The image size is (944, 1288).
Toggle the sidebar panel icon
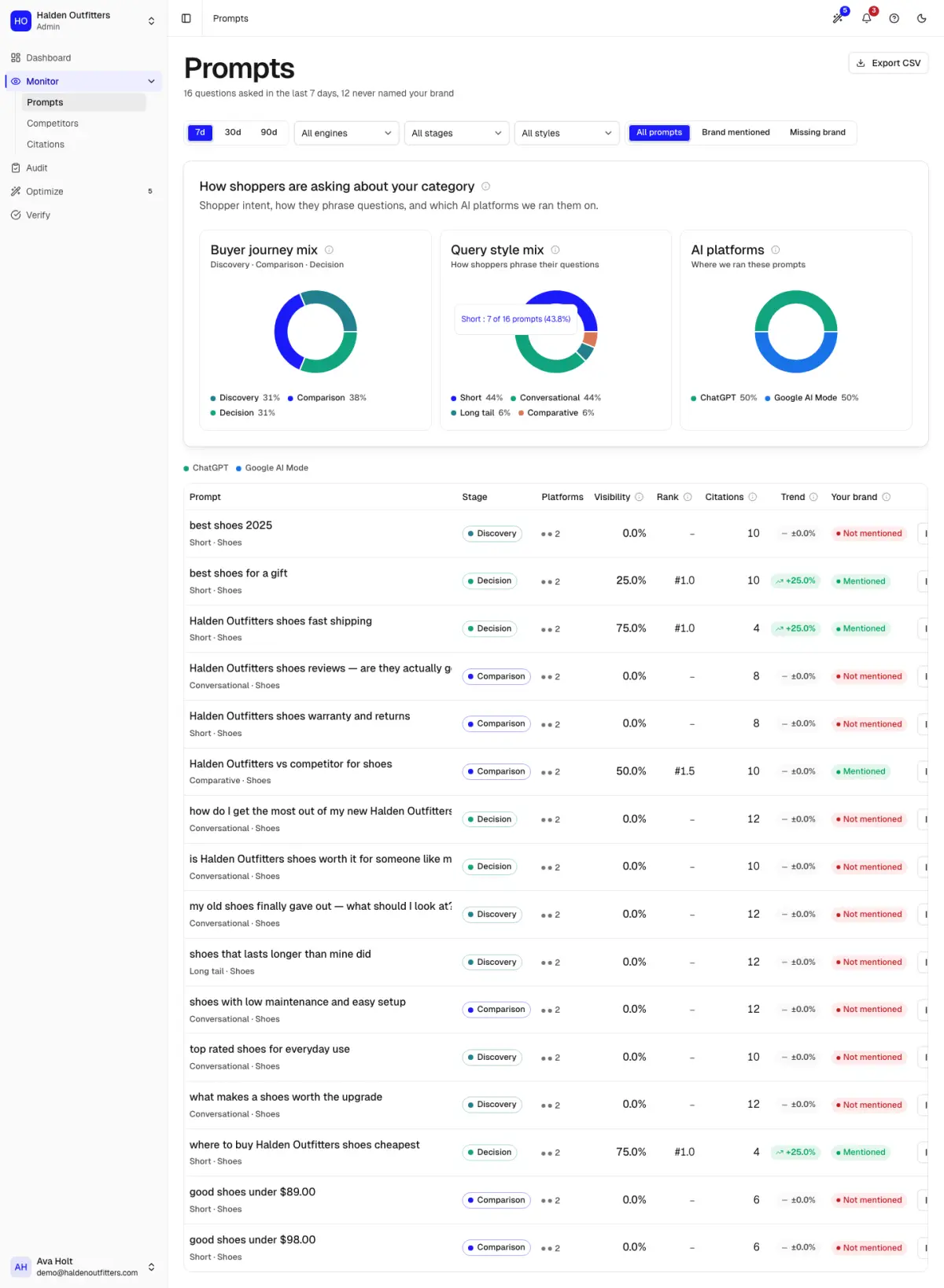pos(186,18)
